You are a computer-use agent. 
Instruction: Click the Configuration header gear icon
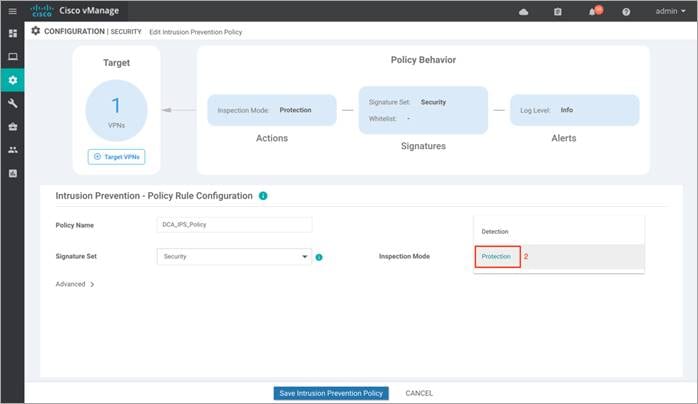[36, 31]
